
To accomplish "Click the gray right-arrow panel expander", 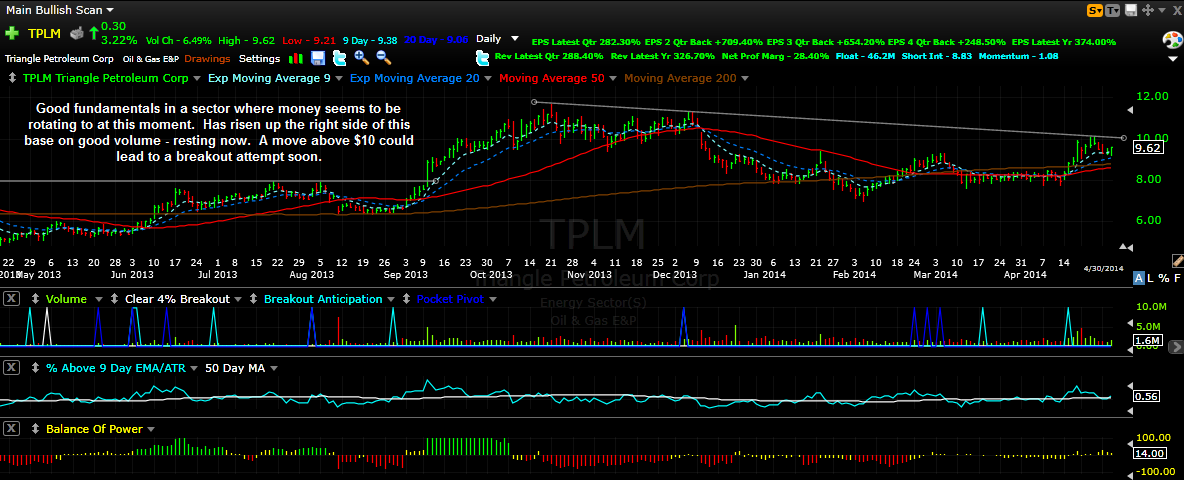I will tap(1176, 347).
